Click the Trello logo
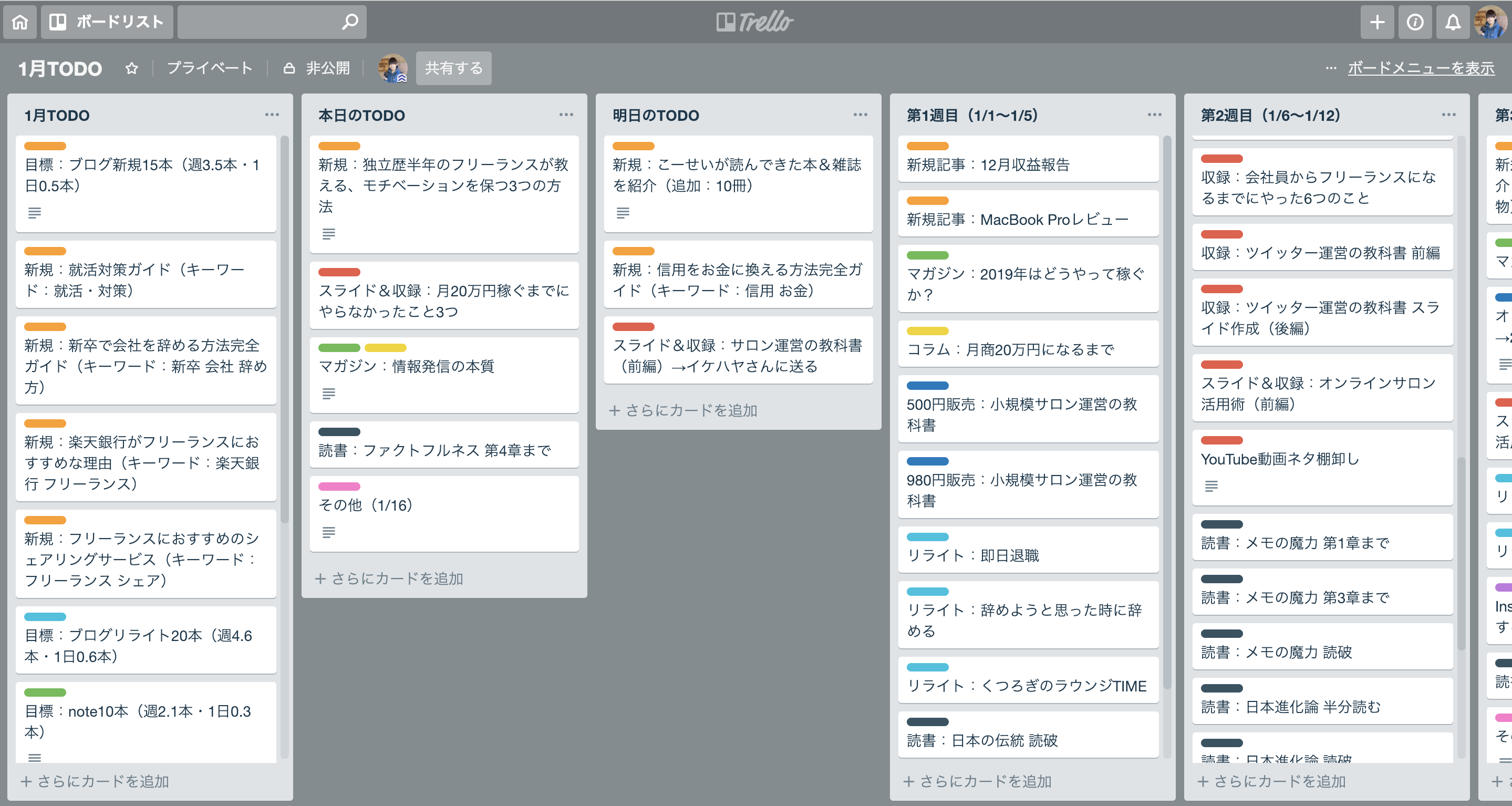Screen dimensions: 1512x806 pyautogui.click(x=755, y=22)
